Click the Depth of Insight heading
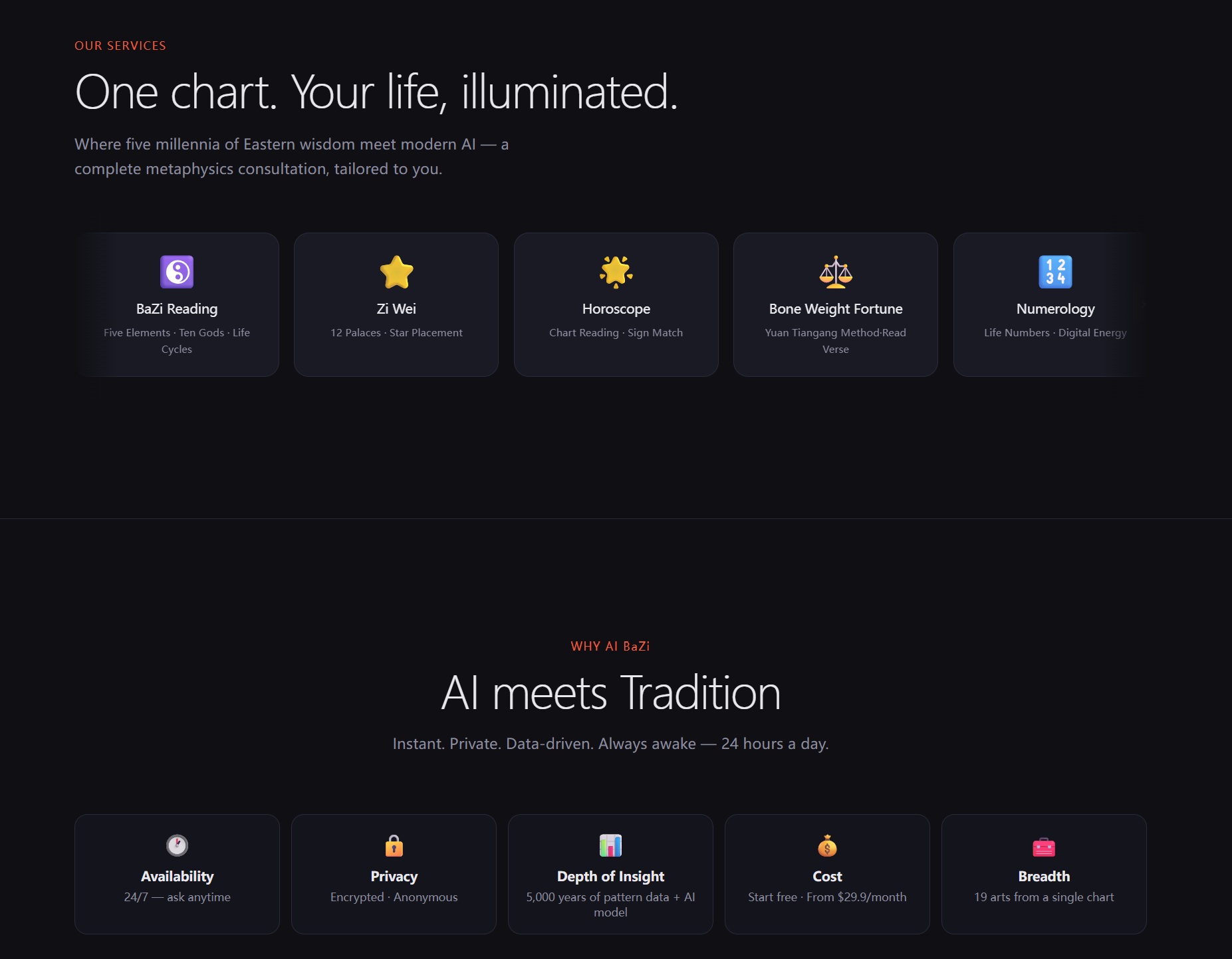This screenshot has width=1232, height=959. click(610, 877)
